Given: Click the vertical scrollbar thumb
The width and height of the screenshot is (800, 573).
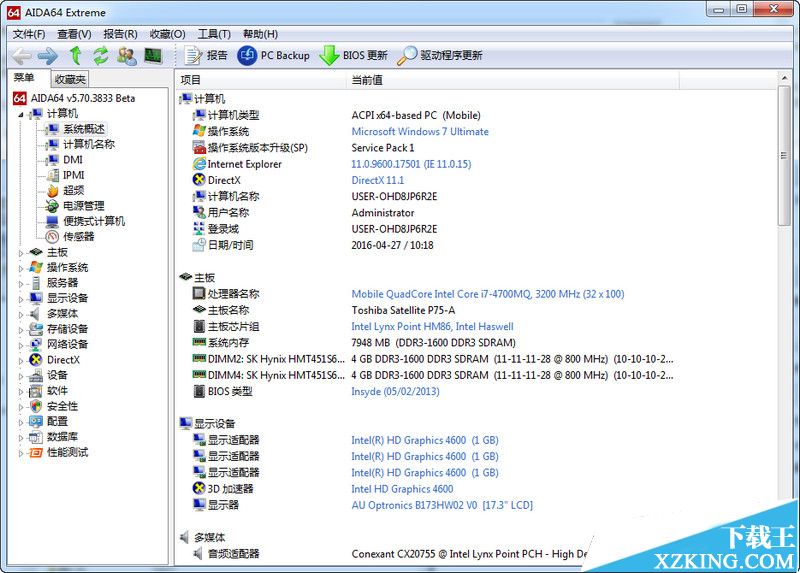Looking at the screenshot, I should pyautogui.click(x=784, y=156).
